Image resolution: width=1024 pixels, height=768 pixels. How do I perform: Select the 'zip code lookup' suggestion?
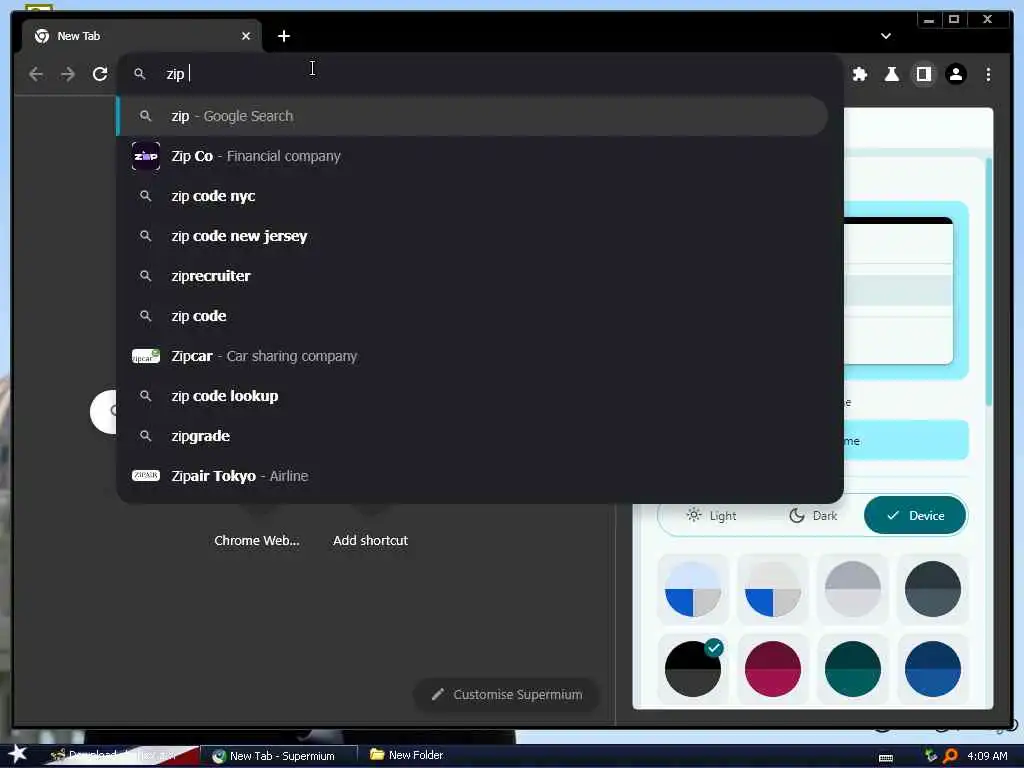tap(473, 396)
